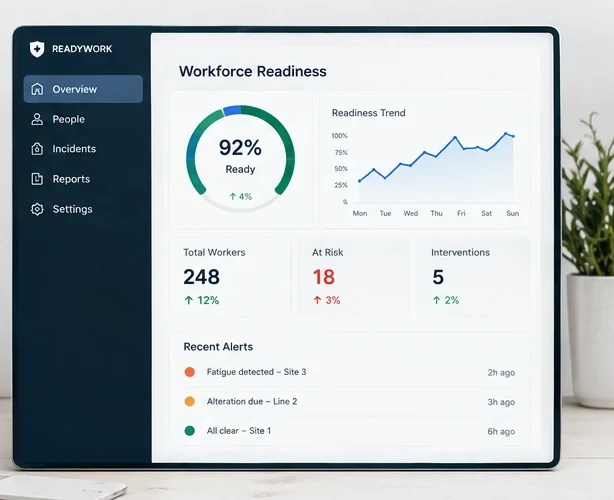Click the 2h ago timestamp
Image resolution: width=614 pixels, height=500 pixels.
click(x=501, y=372)
